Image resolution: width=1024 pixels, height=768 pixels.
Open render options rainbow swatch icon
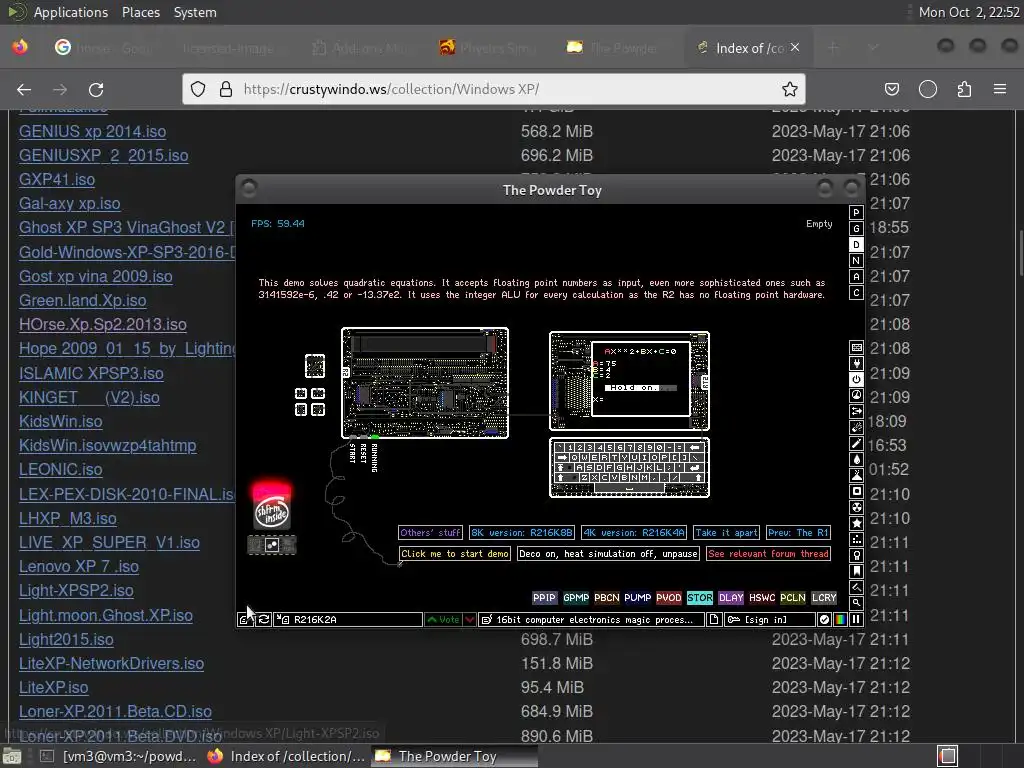tap(840, 619)
